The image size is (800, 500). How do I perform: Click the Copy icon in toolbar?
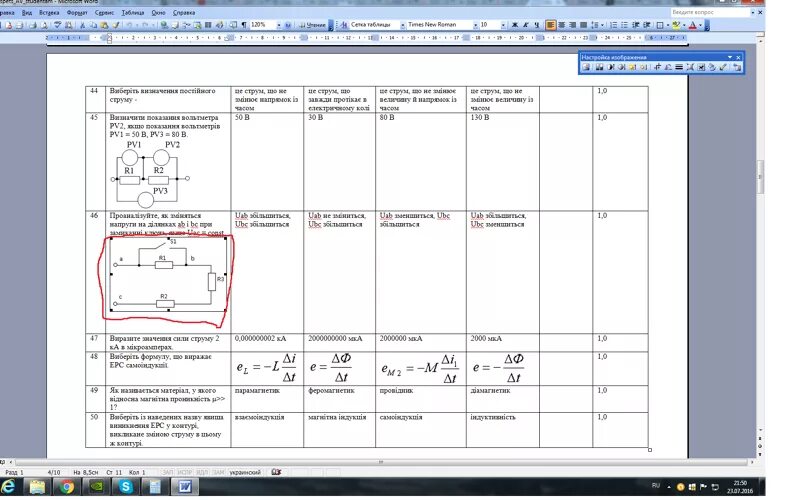93,24
